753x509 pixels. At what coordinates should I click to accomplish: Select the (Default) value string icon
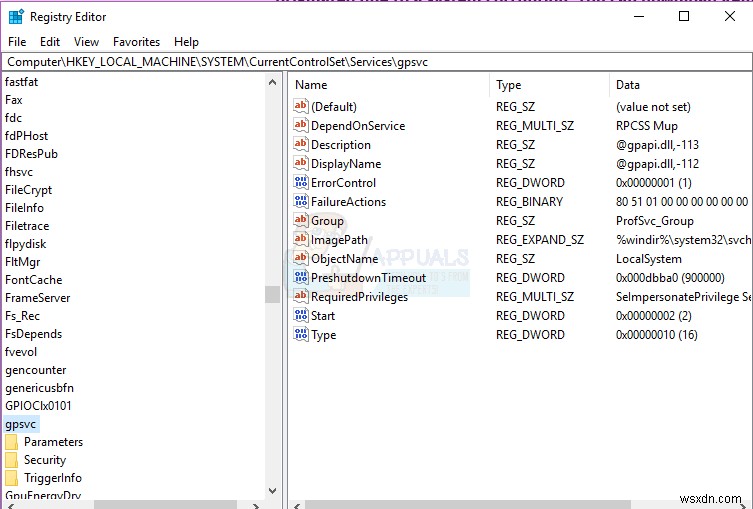pyautogui.click(x=301, y=106)
